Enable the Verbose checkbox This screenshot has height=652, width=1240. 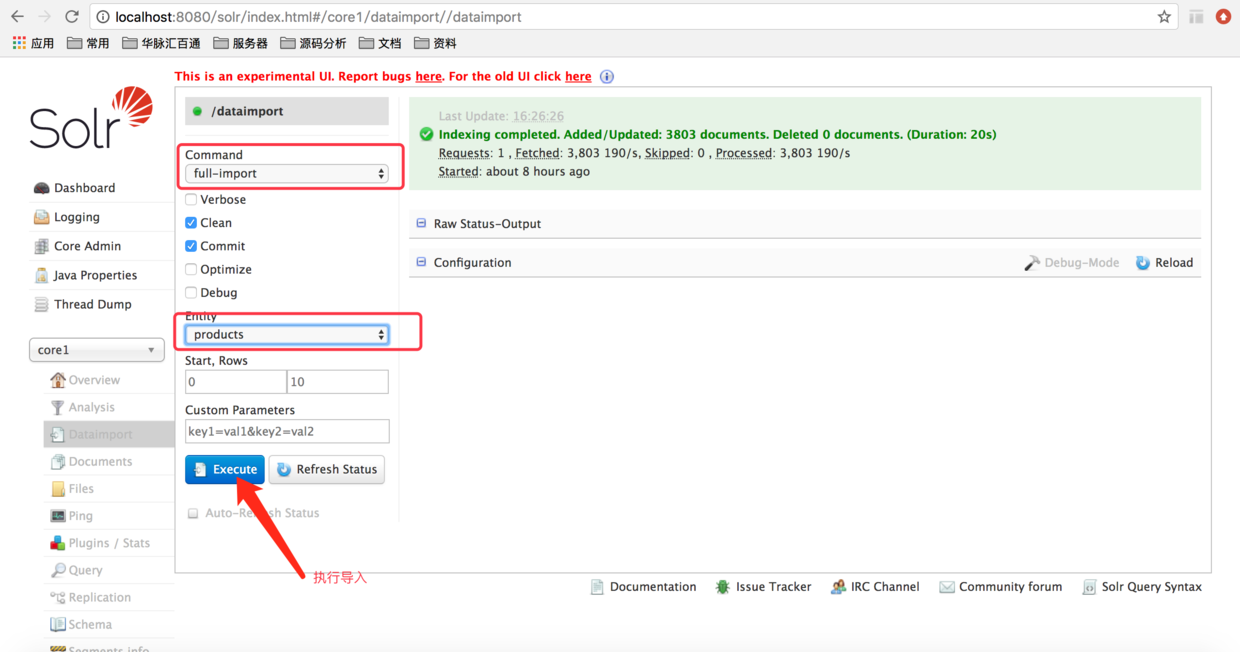pyautogui.click(x=191, y=199)
